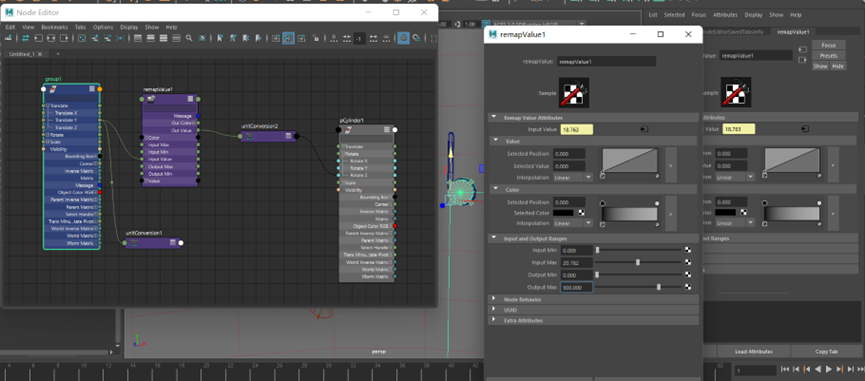
Task: Click the pCylinder1 node view mode icon
Action: click(387, 130)
